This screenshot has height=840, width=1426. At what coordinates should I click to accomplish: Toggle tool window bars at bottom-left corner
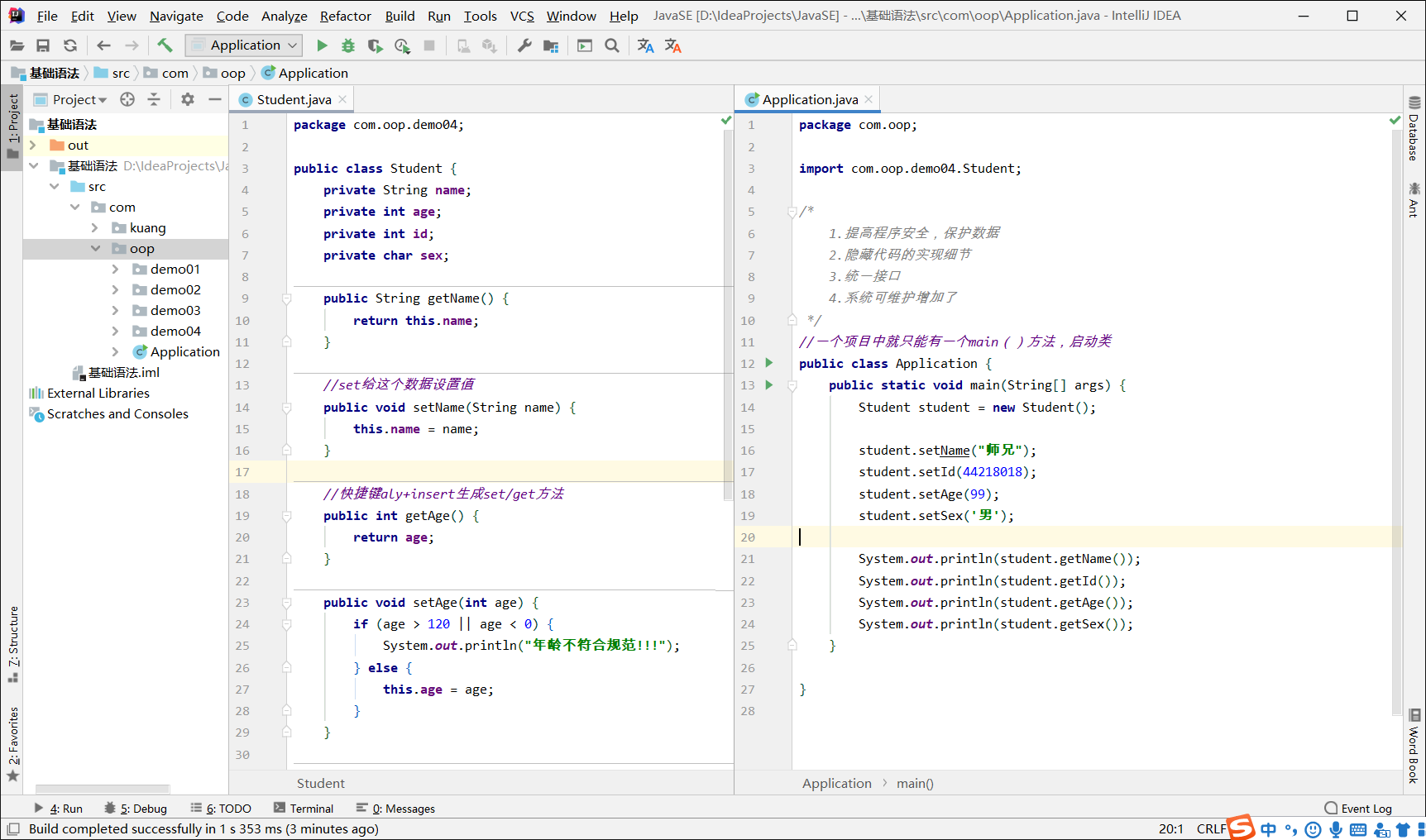(12, 828)
